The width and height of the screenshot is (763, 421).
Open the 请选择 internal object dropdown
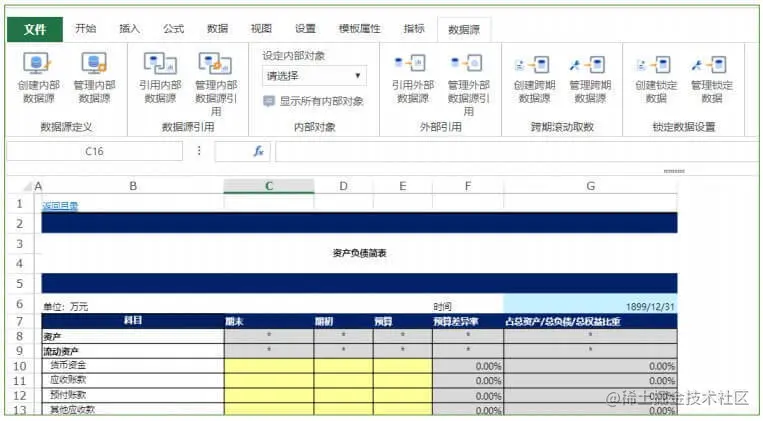coord(314,76)
